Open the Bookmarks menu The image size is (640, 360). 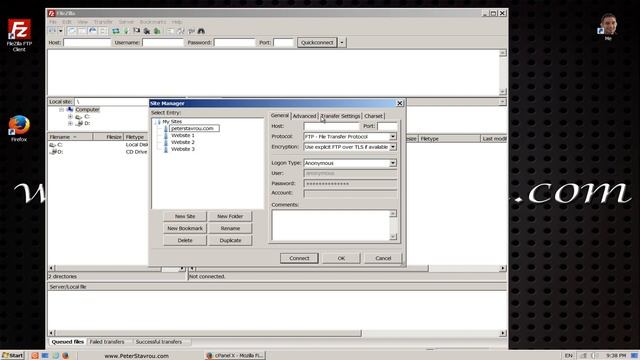(153, 22)
